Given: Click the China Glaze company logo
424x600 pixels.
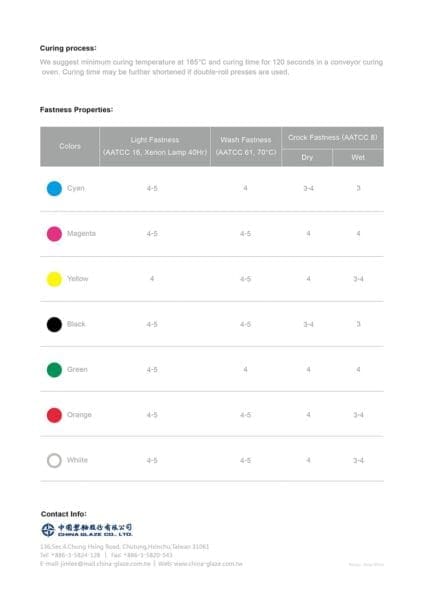Looking at the screenshot, I should [87, 530].
